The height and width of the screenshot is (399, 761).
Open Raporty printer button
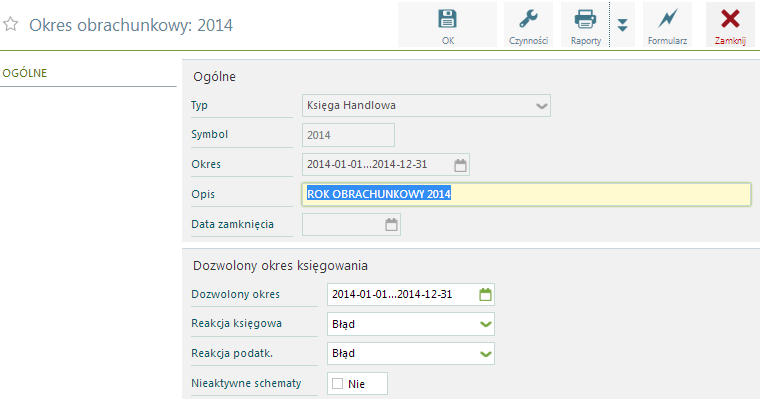585,25
